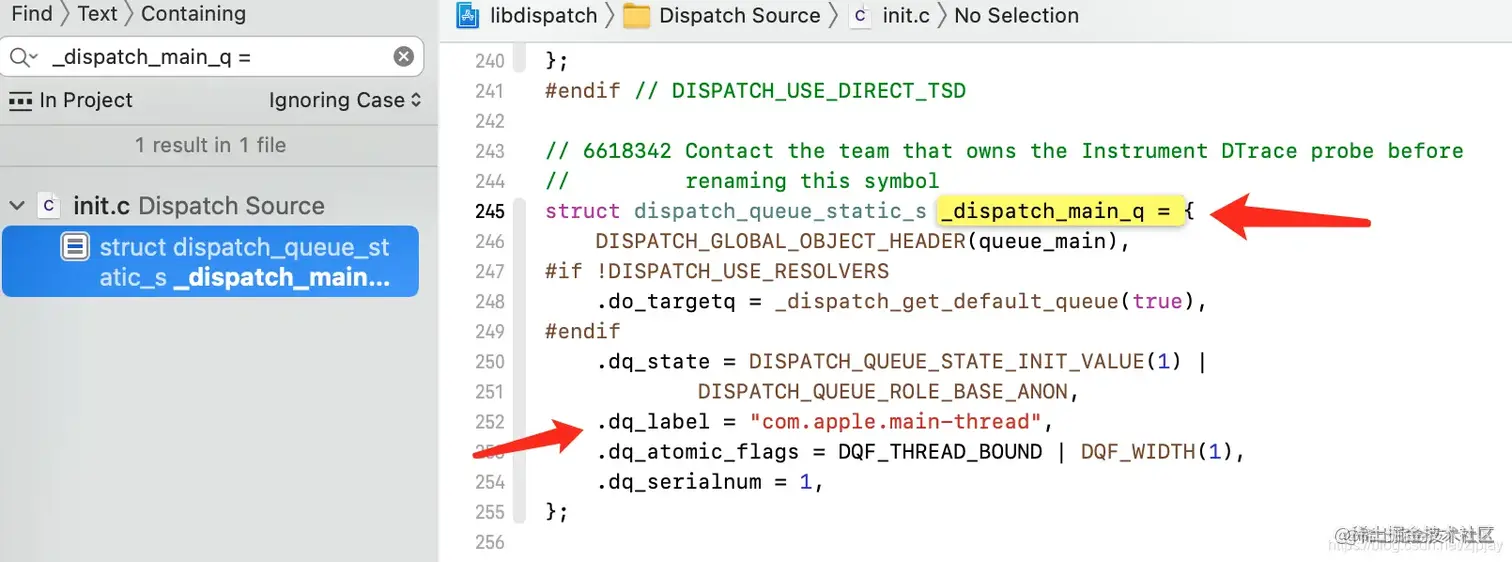The image size is (1512, 562).
Task: Open the Ignoring Case dropdown
Action: tap(345, 100)
